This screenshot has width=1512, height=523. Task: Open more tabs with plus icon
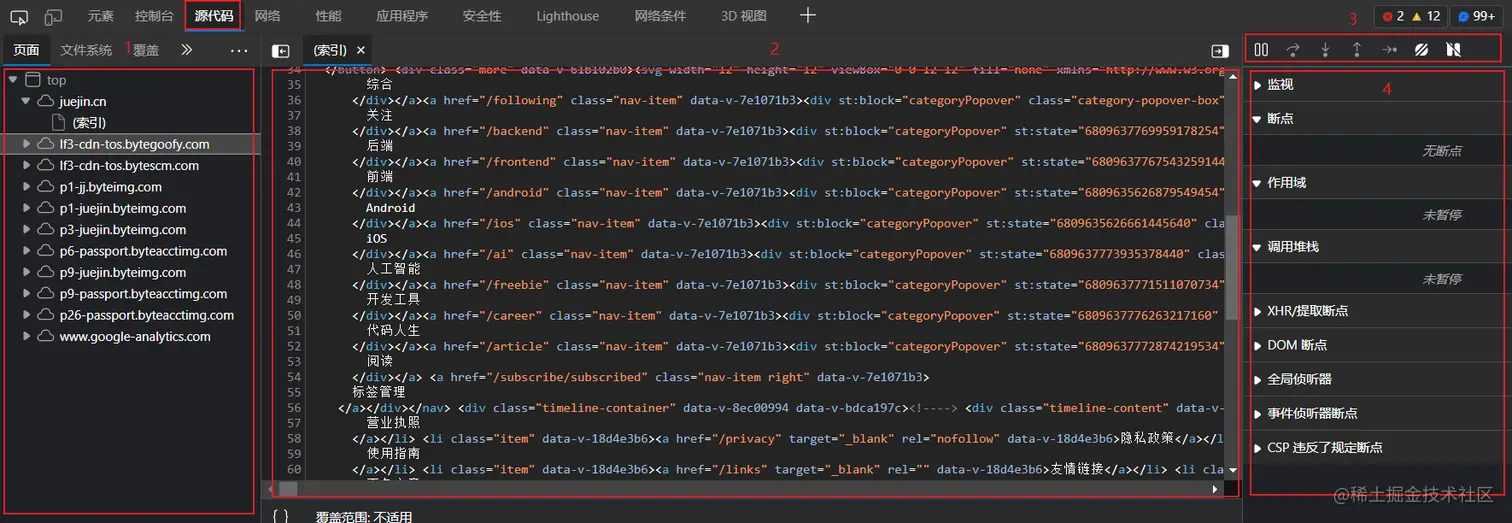click(x=808, y=16)
